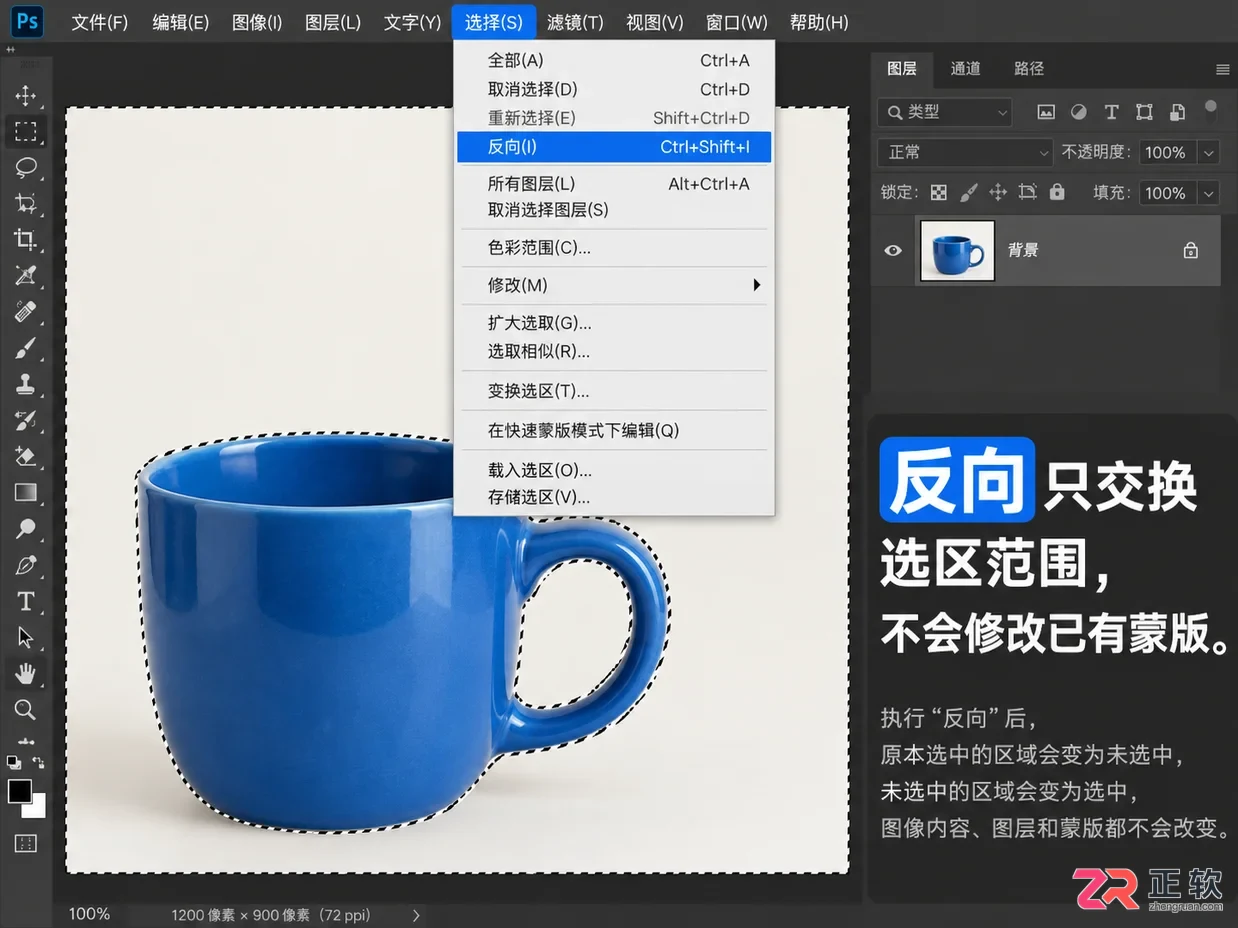Expand the collapsed toolbar double arrow
The width and height of the screenshot is (1238, 928).
coord(9,49)
